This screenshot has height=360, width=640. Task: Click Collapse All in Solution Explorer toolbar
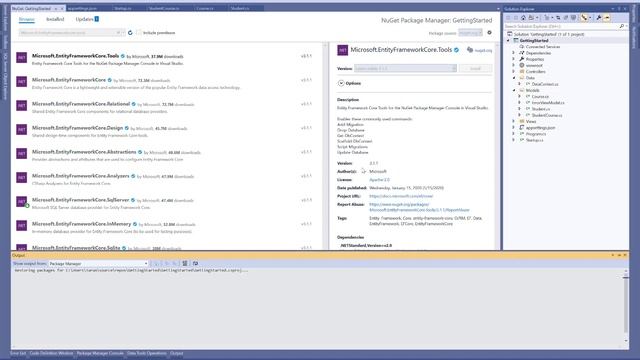coord(566,18)
